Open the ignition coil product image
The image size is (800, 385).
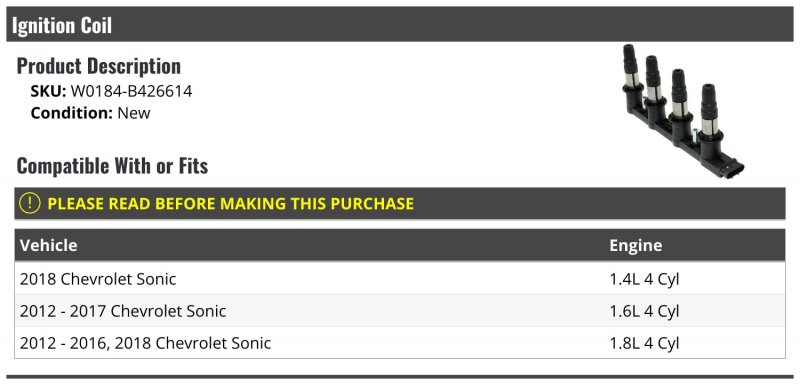click(683, 111)
